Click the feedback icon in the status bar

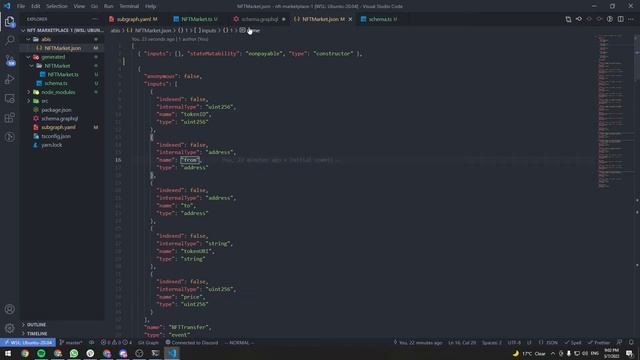(x=619, y=342)
